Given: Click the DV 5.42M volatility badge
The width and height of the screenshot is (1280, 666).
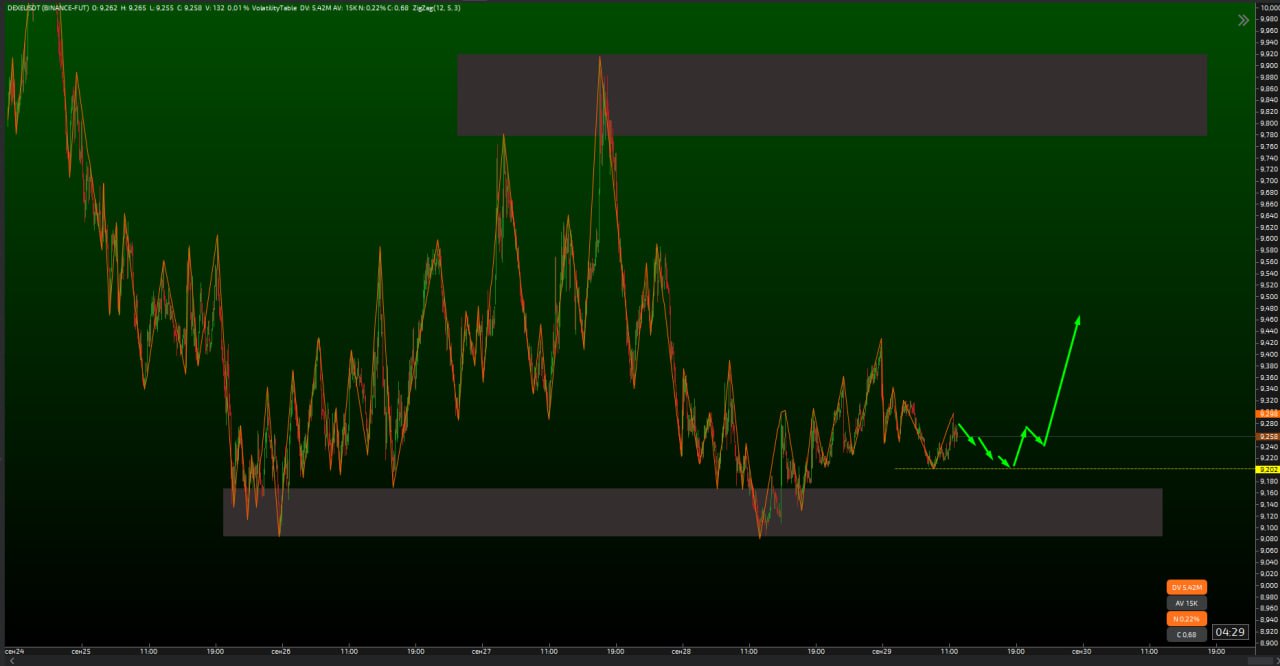Looking at the screenshot, I should (1187, 587).
